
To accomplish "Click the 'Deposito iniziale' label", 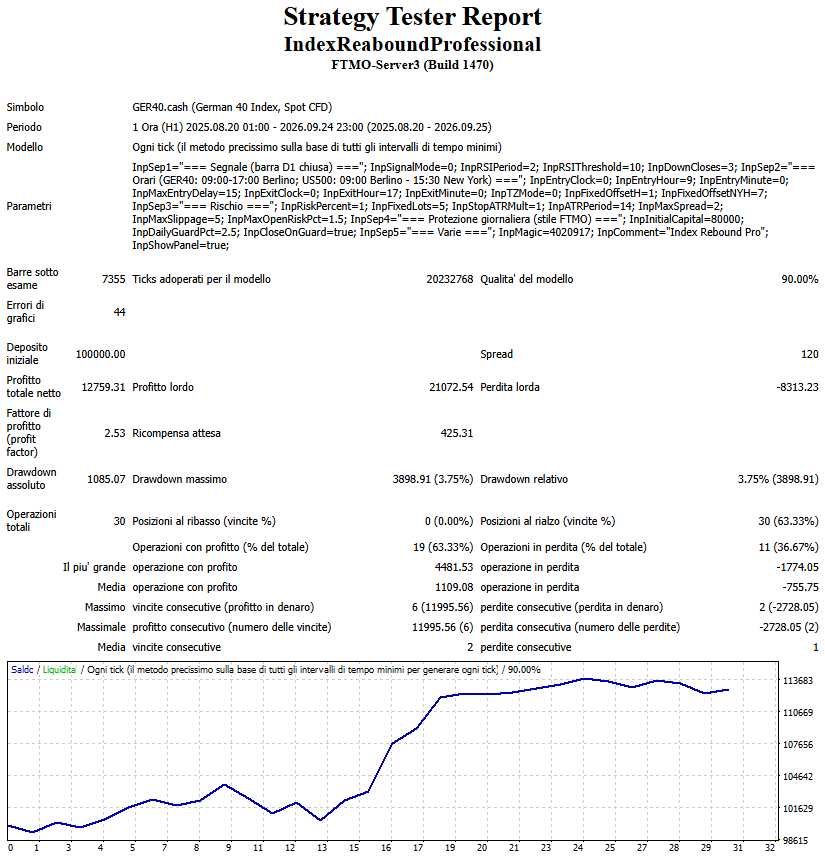I will (27, 354).
